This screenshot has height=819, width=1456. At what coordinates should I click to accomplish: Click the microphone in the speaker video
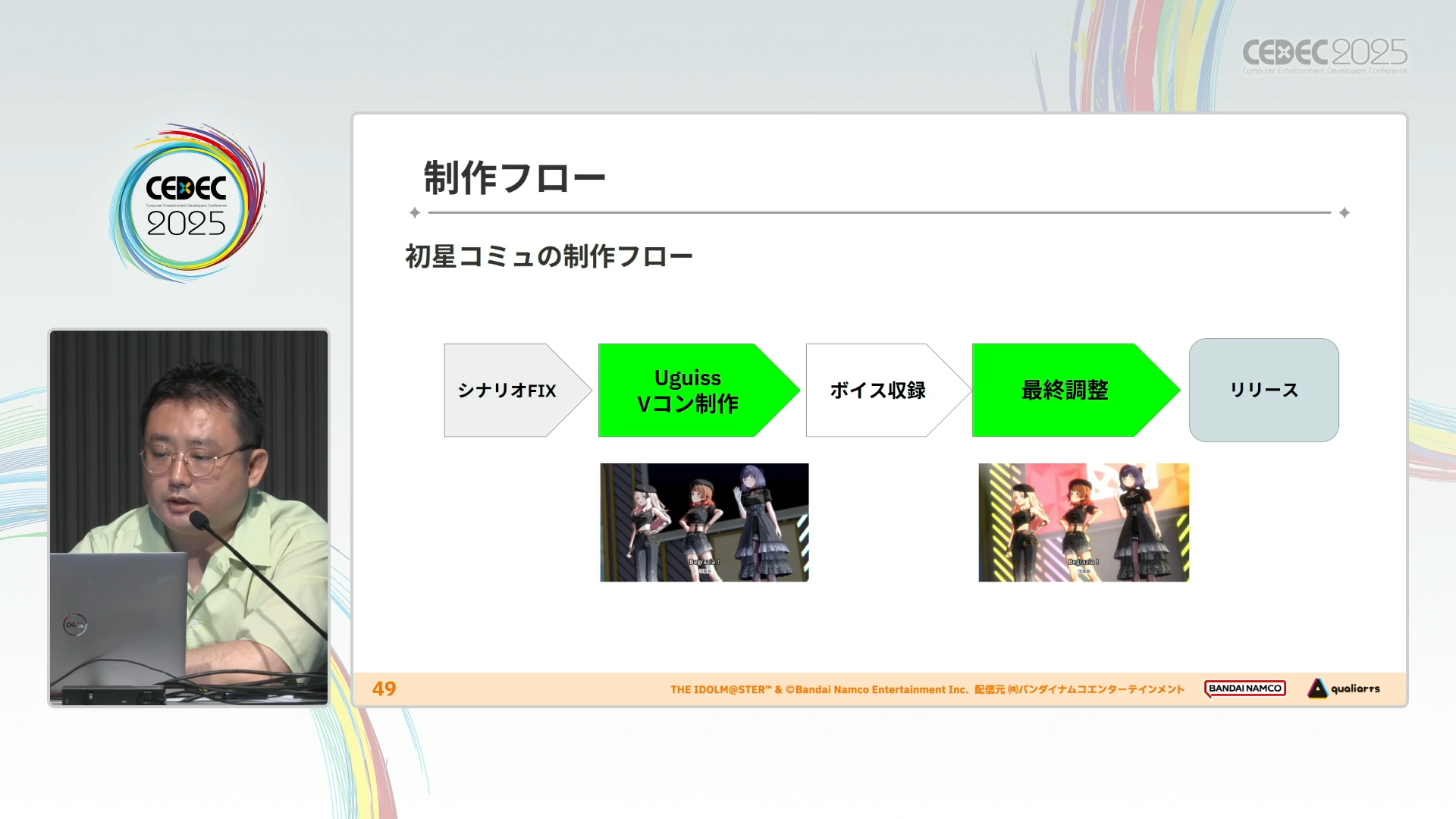click(200, 520)
